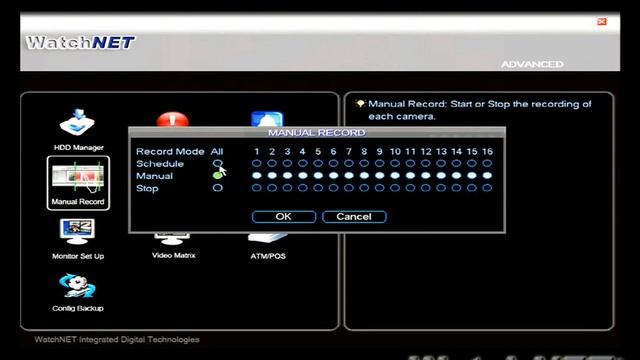Select Stop for channel 11
640x360 pixels.
410,188
